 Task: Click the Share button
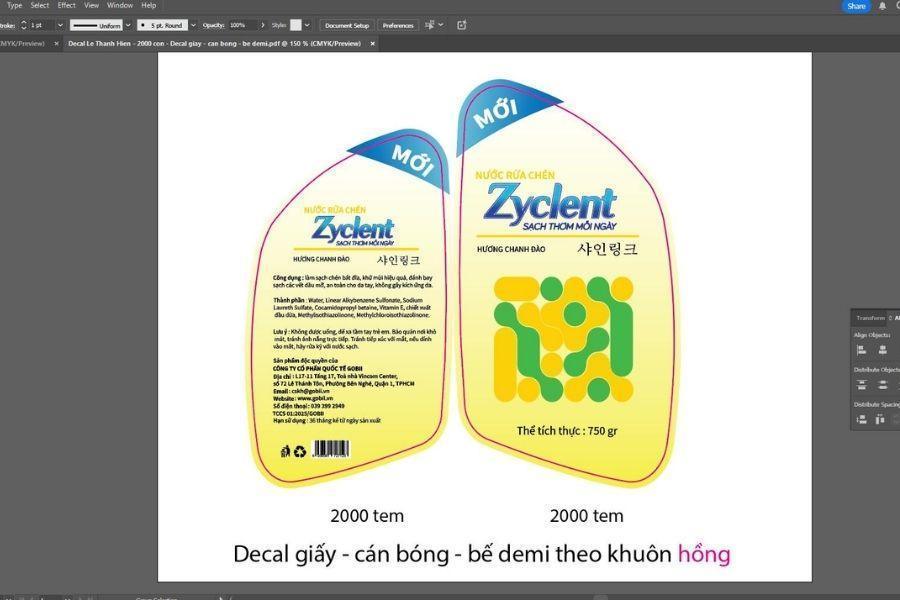(855, 5)
